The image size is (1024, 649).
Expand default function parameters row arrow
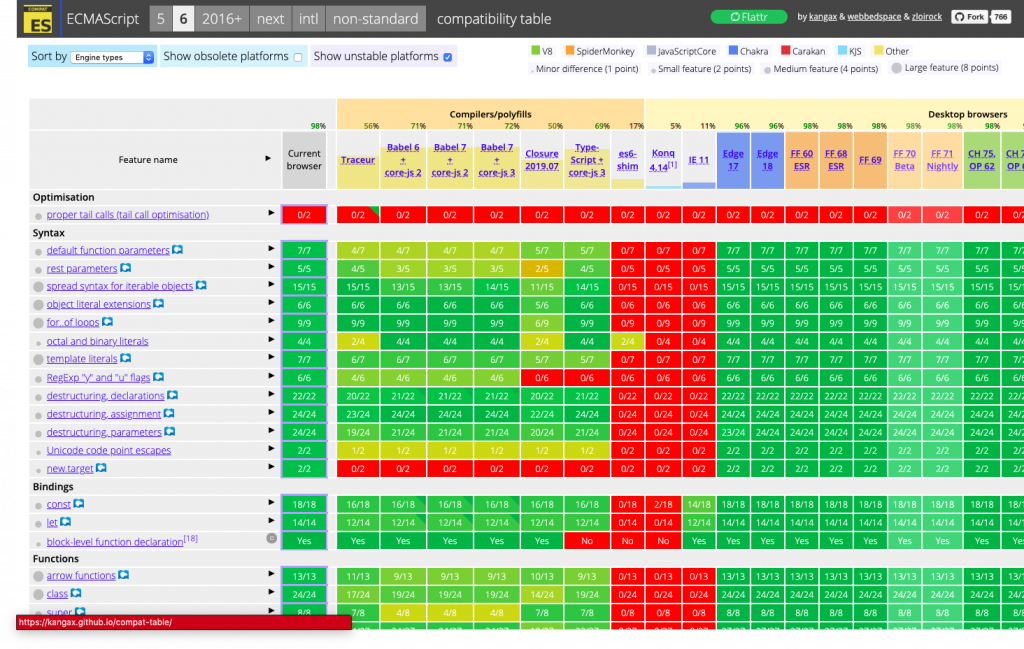(x=271, y=249)
